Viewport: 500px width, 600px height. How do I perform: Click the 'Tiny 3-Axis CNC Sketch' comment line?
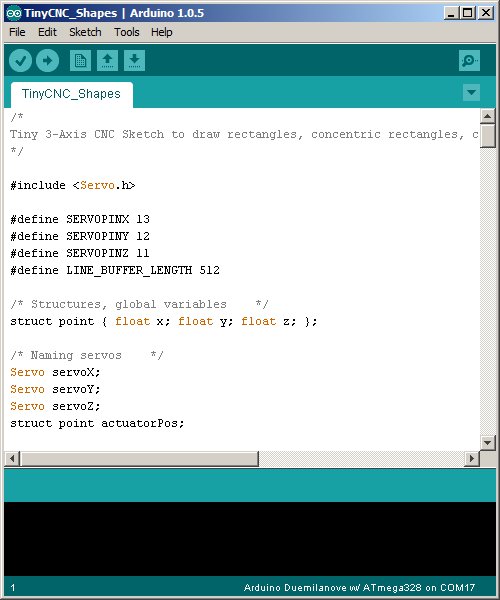244,134
